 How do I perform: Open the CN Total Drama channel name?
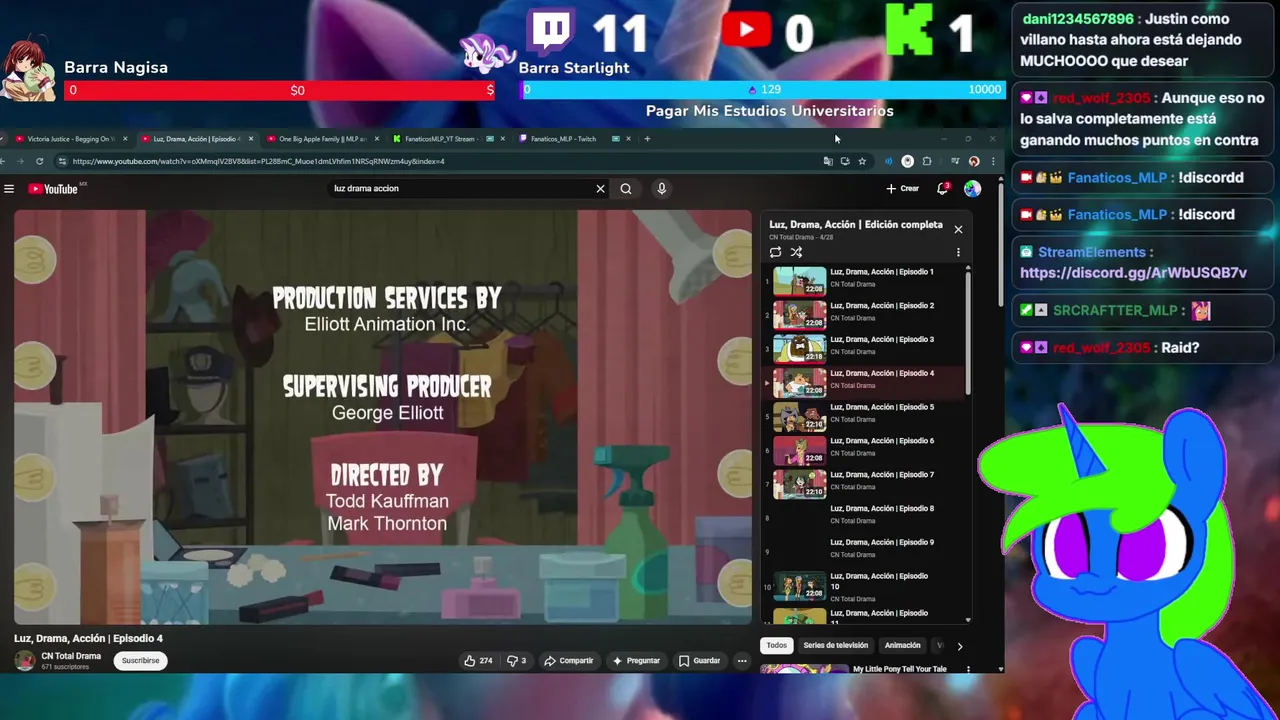(71, 656)
